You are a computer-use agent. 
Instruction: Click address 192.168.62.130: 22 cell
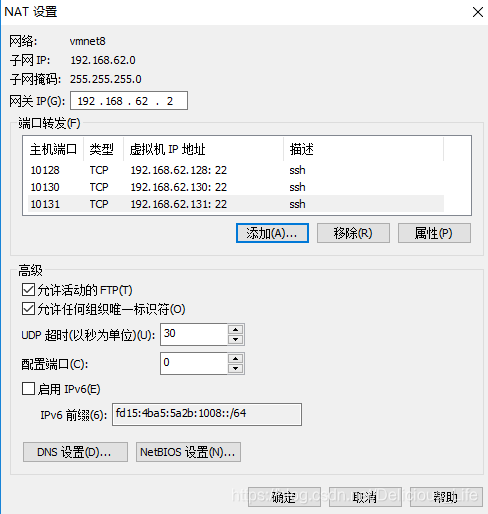(x=179, y=187)
